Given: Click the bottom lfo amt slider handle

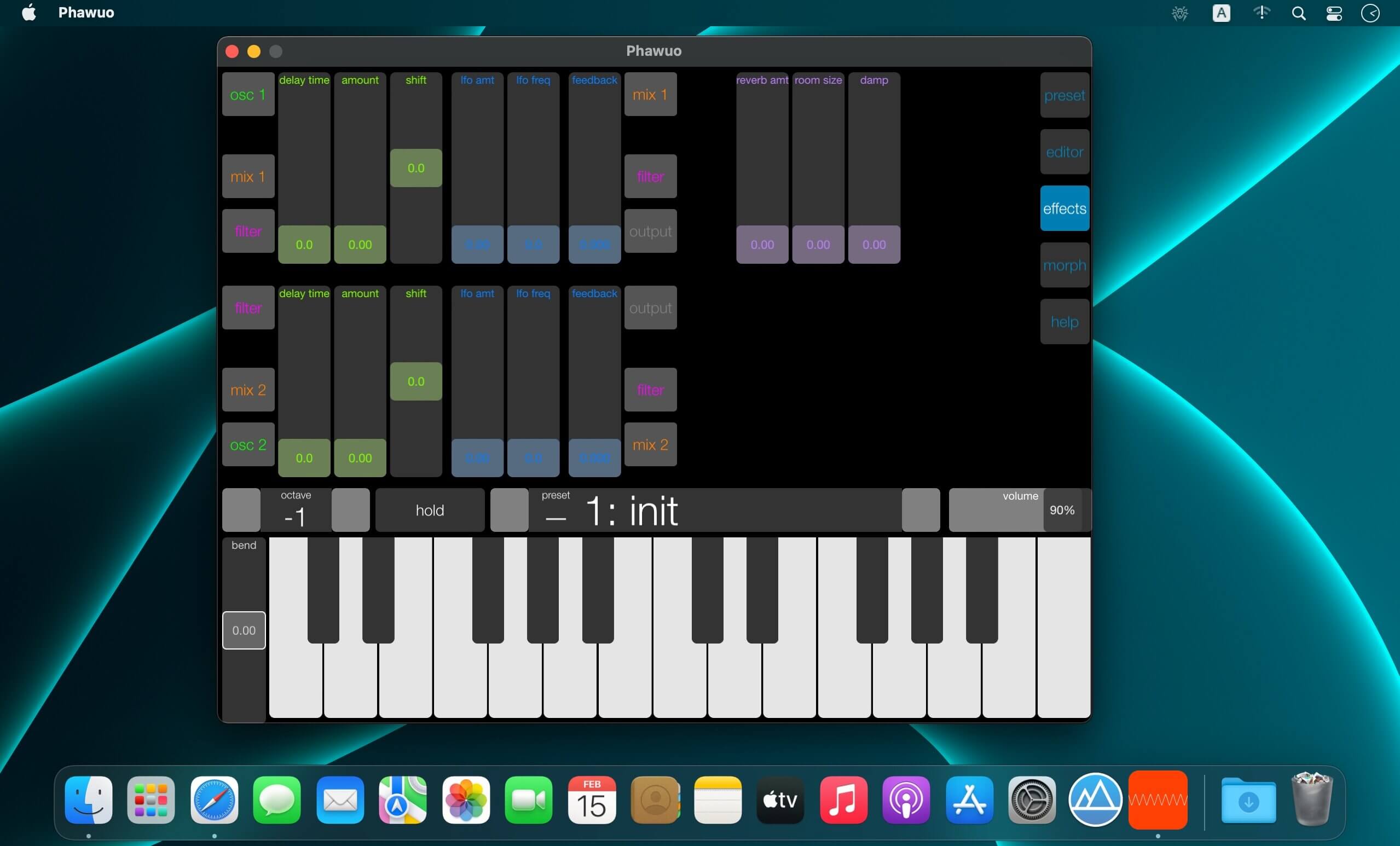Looking at the screenshot, I should pyautogui.click(x=477, y=457).
